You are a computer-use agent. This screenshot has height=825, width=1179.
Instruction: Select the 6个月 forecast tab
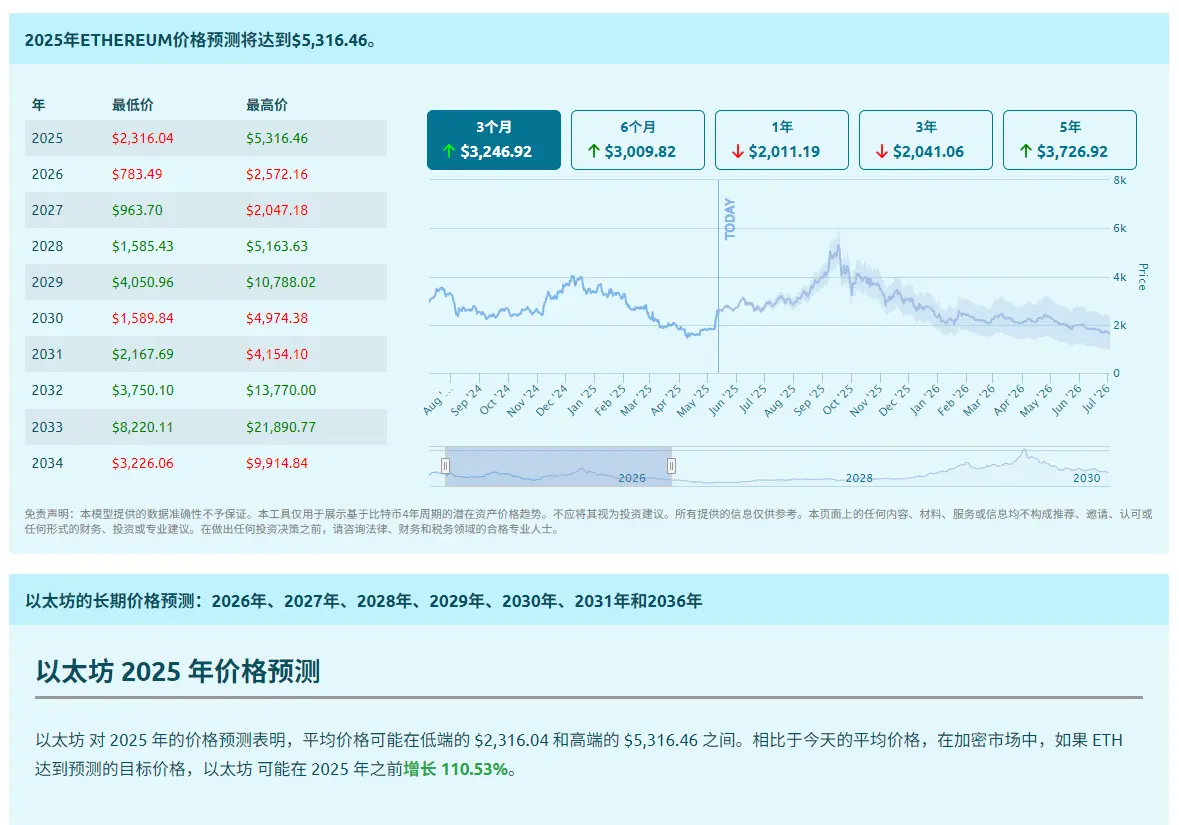(x=638, y=140)
